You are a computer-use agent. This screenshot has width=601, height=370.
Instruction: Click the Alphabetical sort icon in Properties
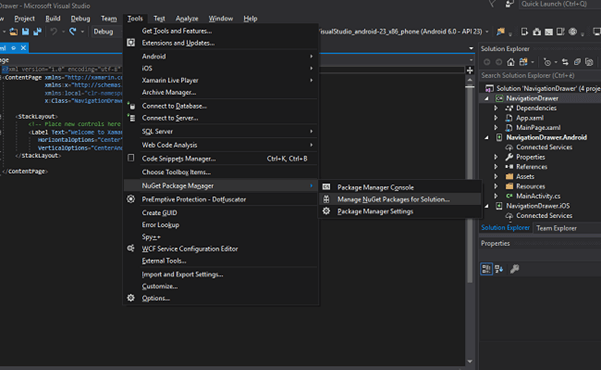point(499,269)
